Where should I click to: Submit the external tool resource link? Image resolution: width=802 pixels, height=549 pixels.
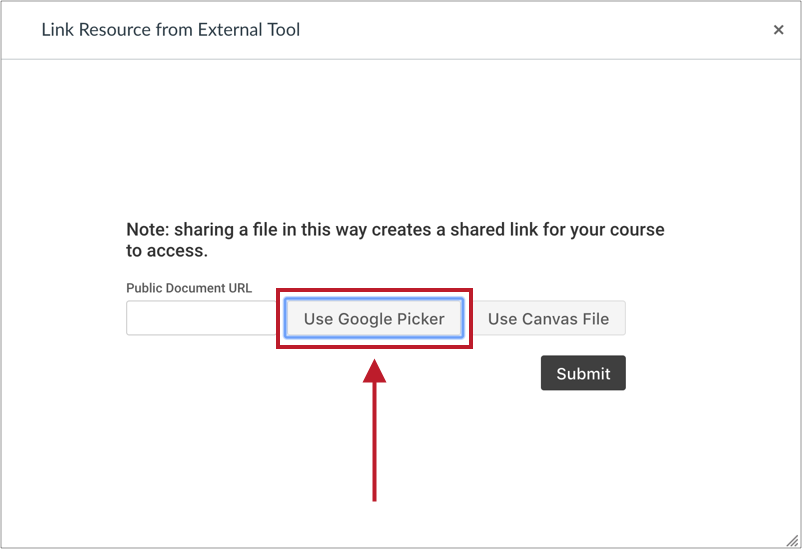(x=583, y=373)
